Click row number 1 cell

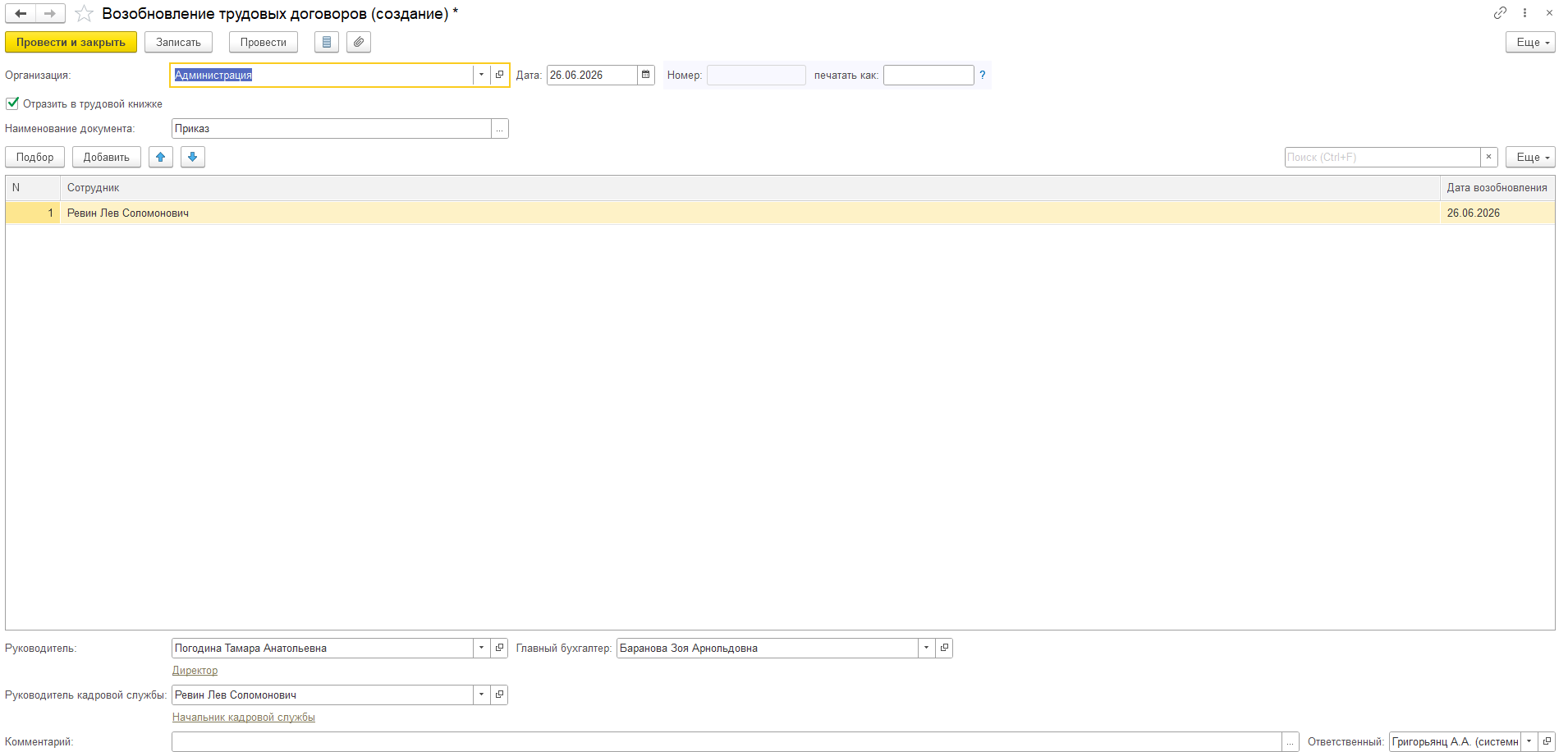[x=33, y=213]
